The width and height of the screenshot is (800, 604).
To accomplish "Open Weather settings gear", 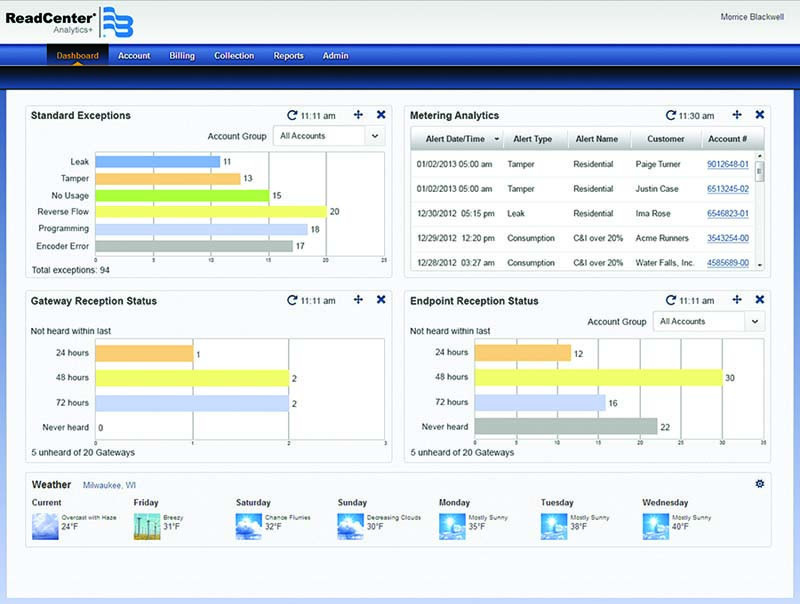I will [x=759, y=484].
